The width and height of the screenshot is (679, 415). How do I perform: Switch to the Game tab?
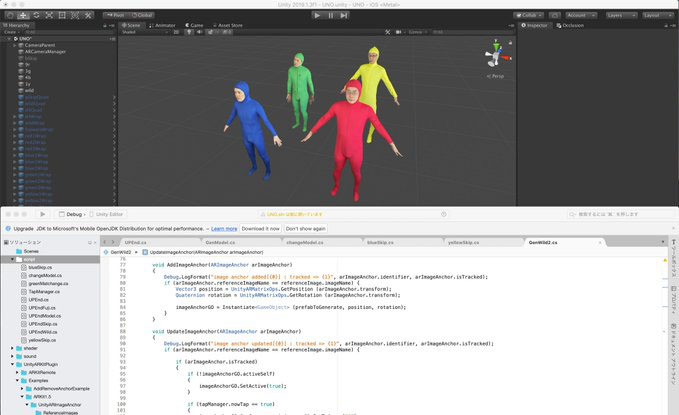point(195,24)
